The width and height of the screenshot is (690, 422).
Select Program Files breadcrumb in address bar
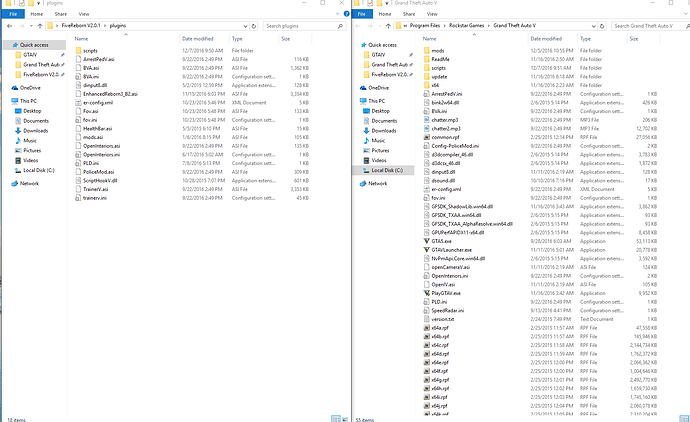[425, 26]
